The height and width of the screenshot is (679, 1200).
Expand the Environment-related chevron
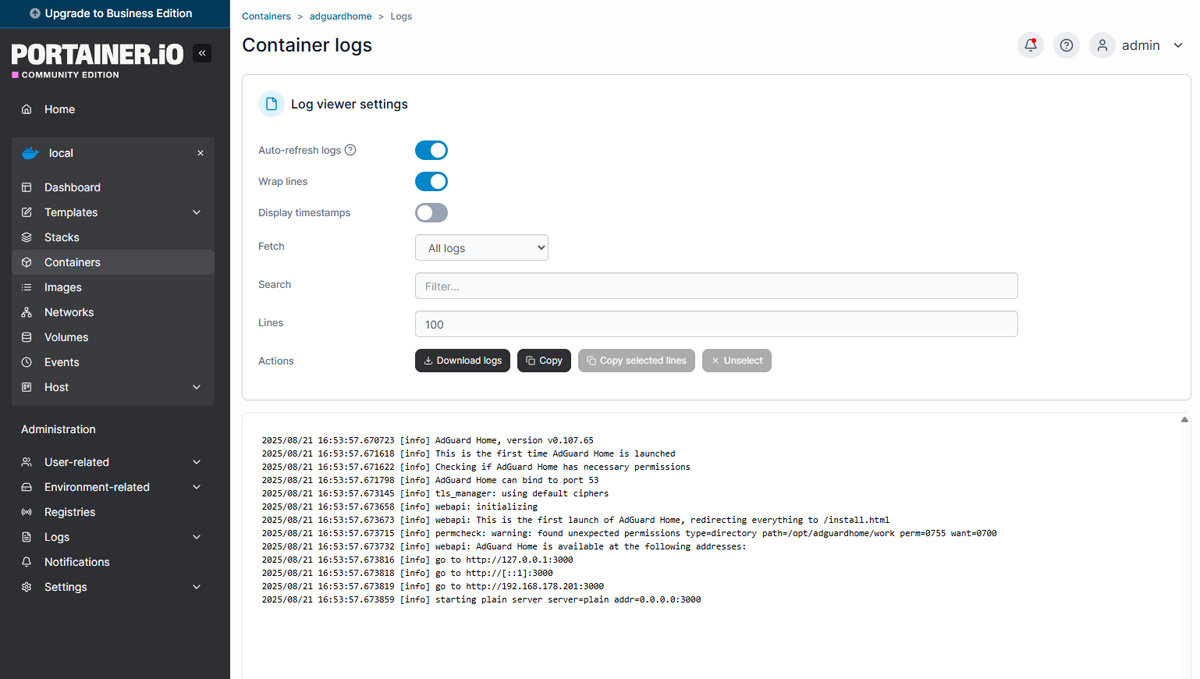click(x=196, y=487)
